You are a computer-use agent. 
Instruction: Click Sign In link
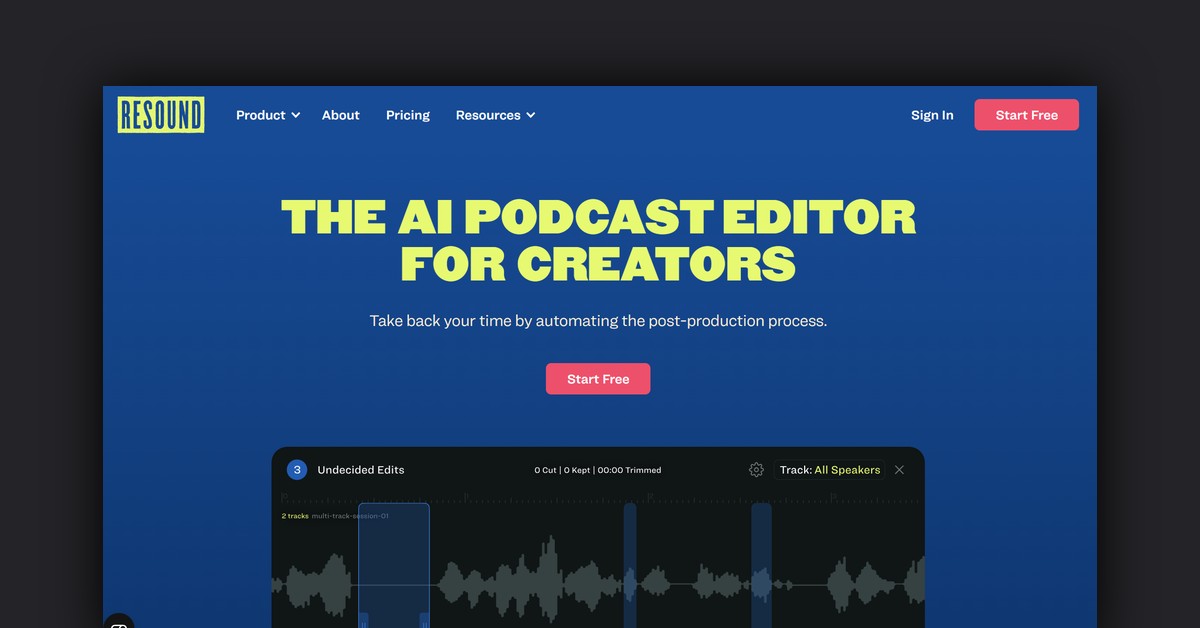coord(932,115)
